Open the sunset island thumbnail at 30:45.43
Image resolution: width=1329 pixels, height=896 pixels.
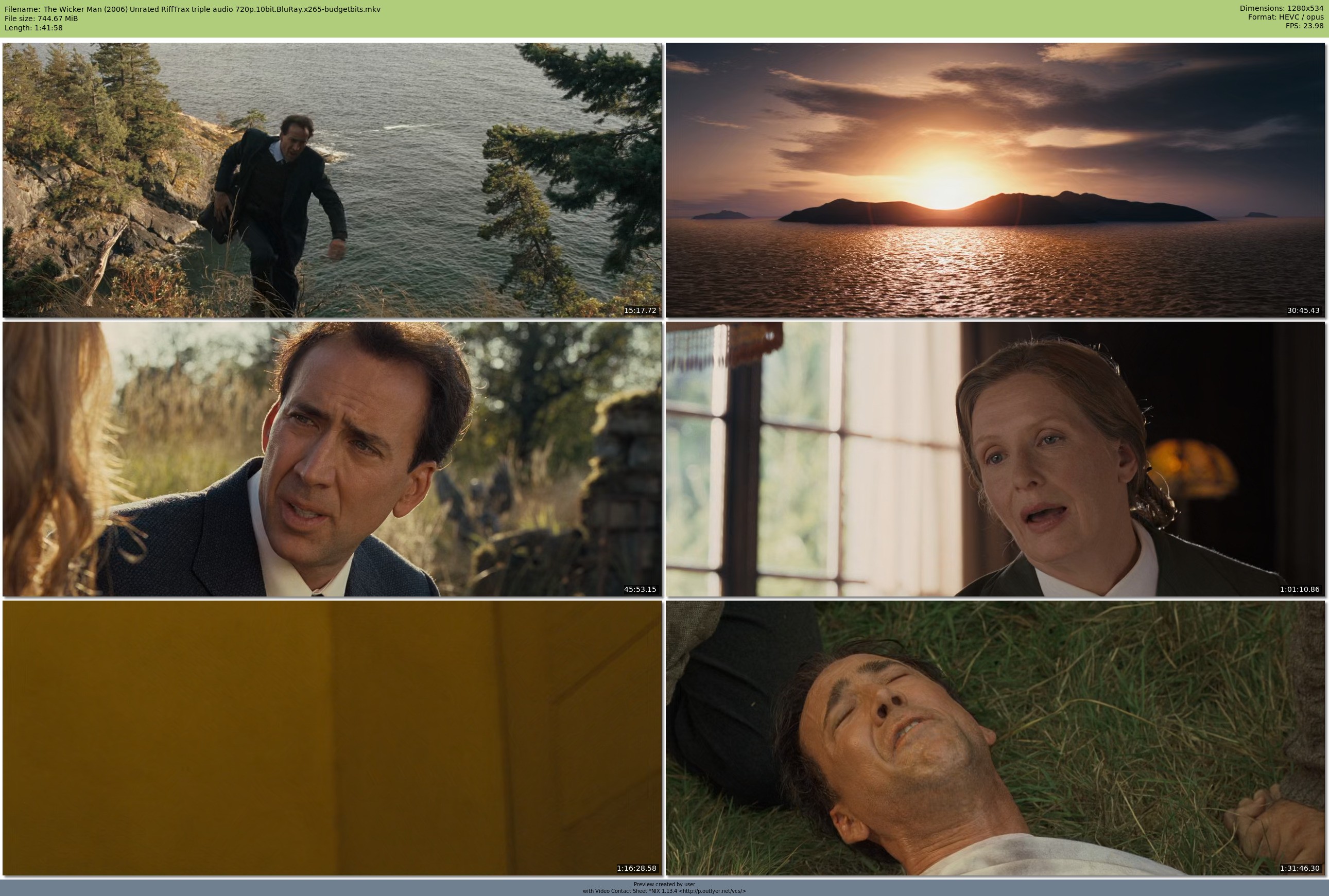(995, 180)
